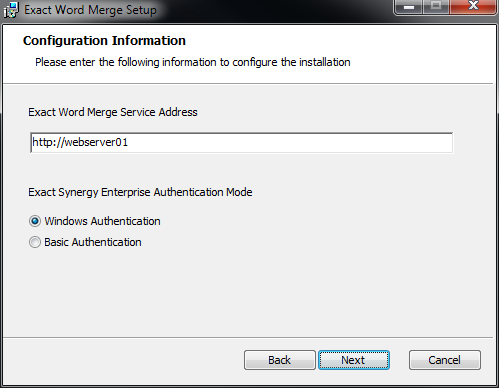Cancel the installation
This screenshot has height=388, width=499.
[445, 360]
